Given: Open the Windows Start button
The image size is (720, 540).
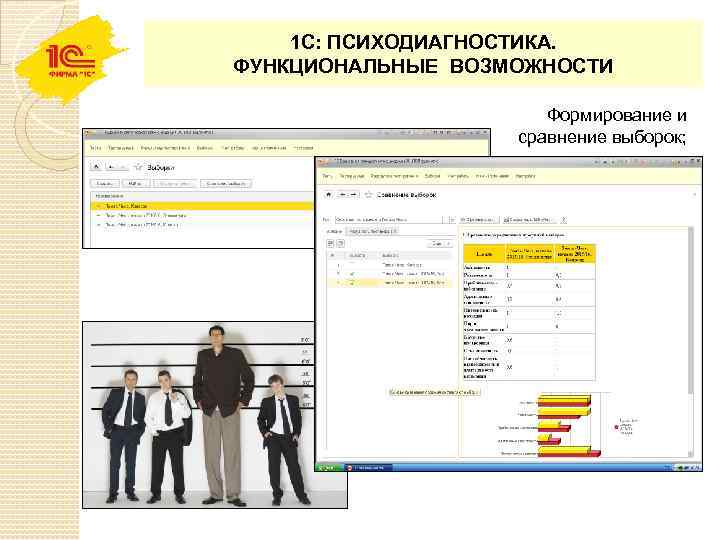Looking at the screenshot, I should tap(328, 467).
